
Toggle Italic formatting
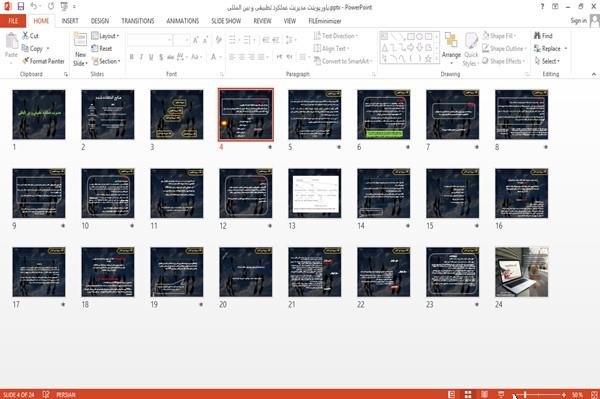pyautogui.click(x=141, y=57)
